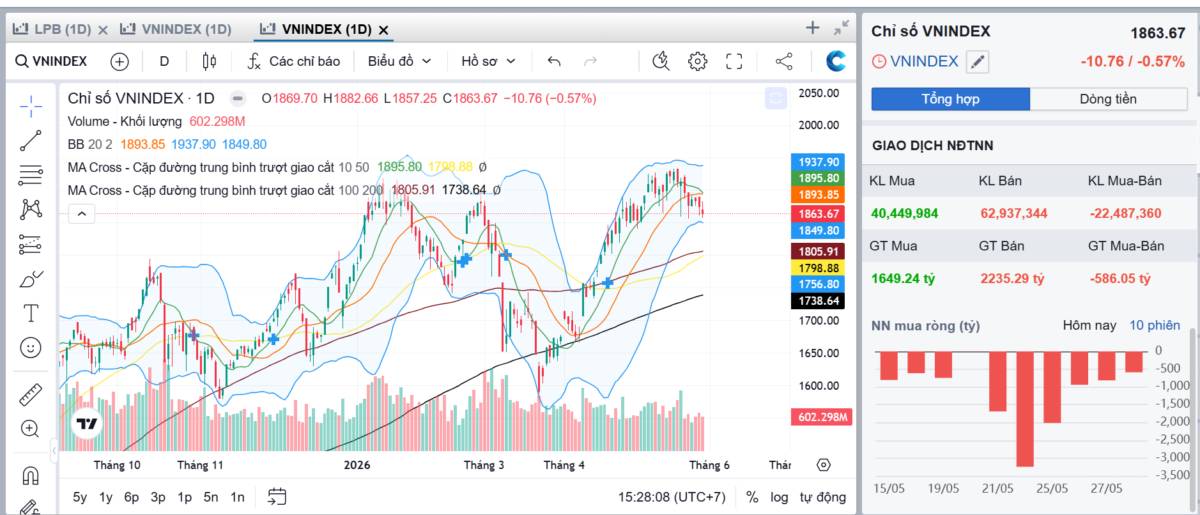Change the D time interval

[164, 61]
